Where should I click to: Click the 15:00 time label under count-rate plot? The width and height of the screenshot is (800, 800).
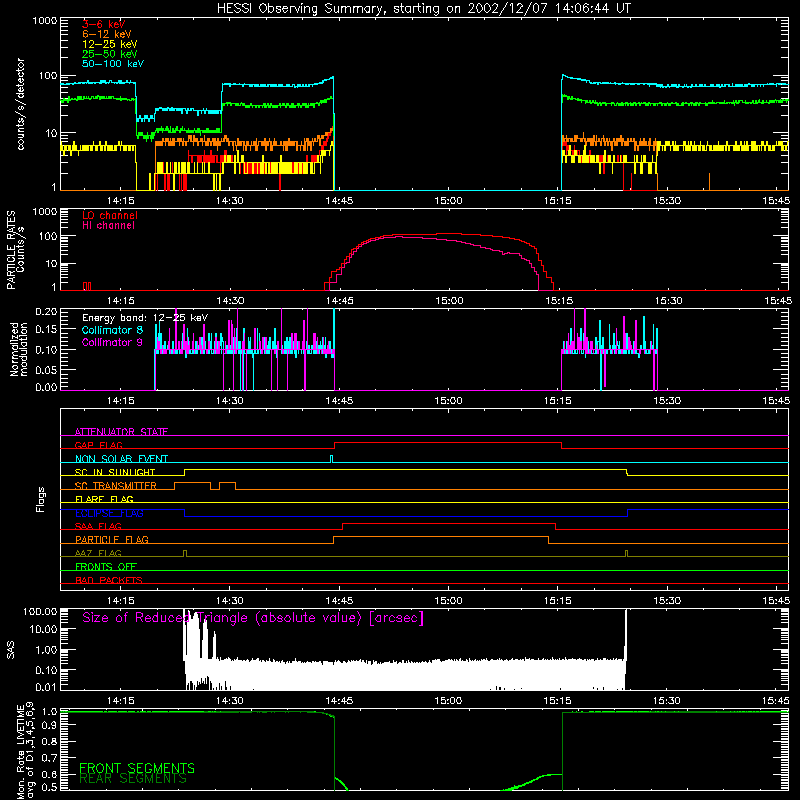tap(448, 201)
